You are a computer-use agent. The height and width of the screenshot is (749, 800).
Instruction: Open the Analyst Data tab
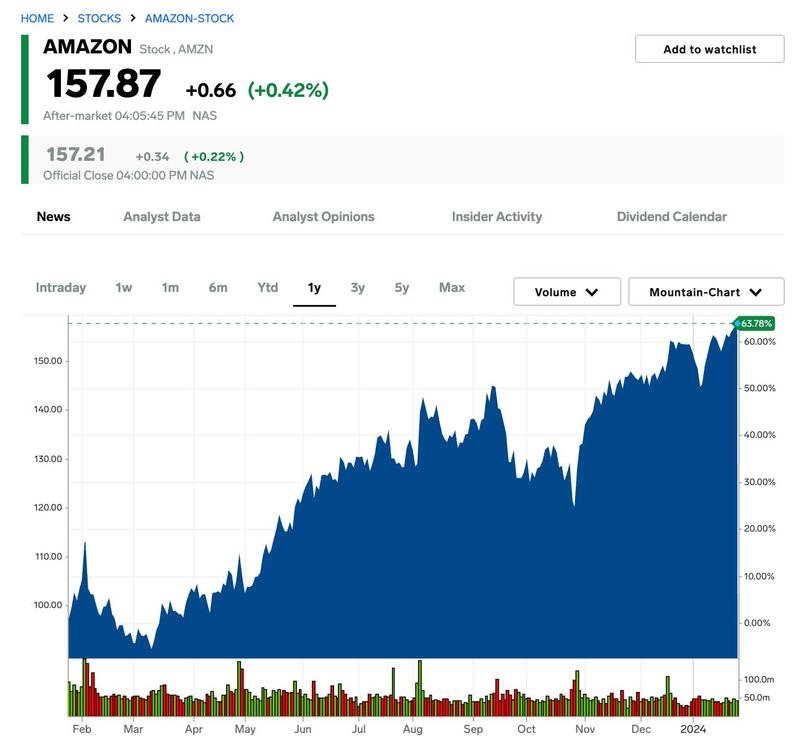point(162,216)
